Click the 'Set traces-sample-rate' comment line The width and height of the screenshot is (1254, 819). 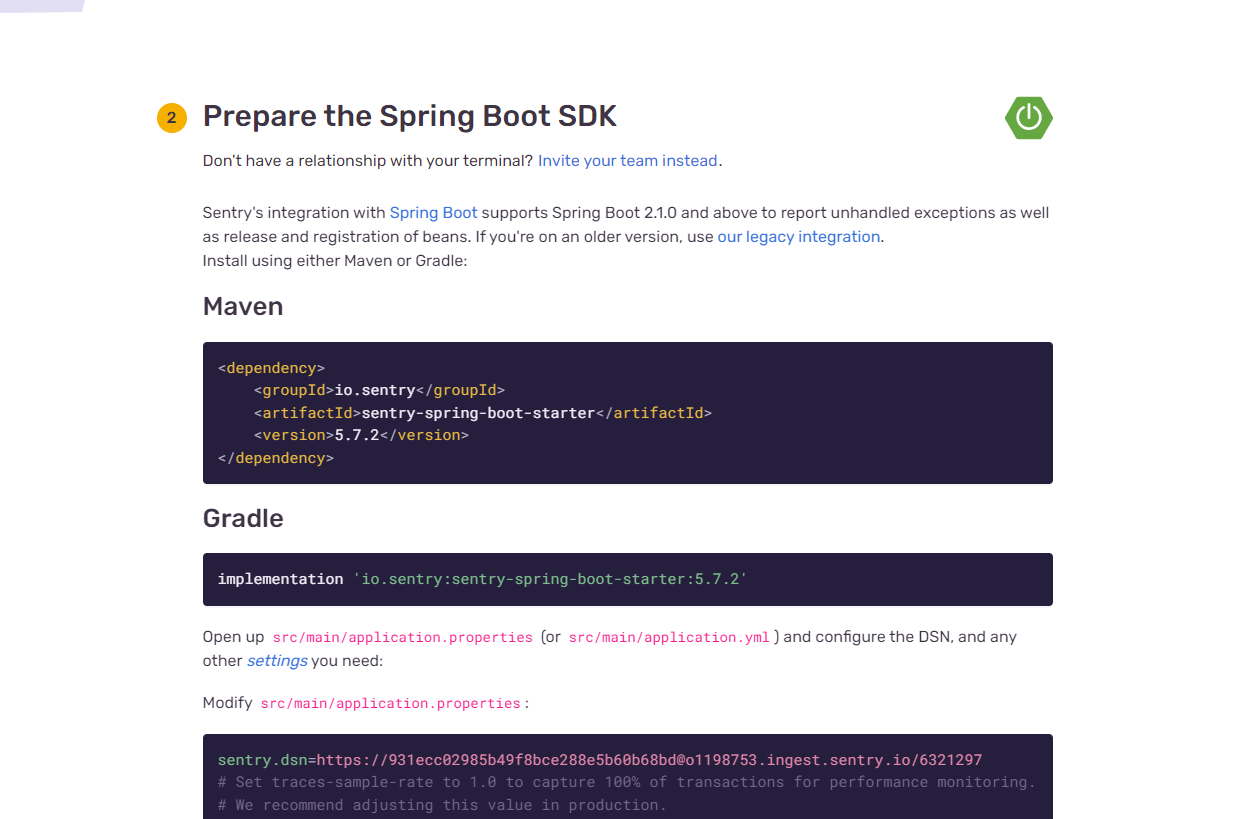pyautogui.click(x=626, y=782)
